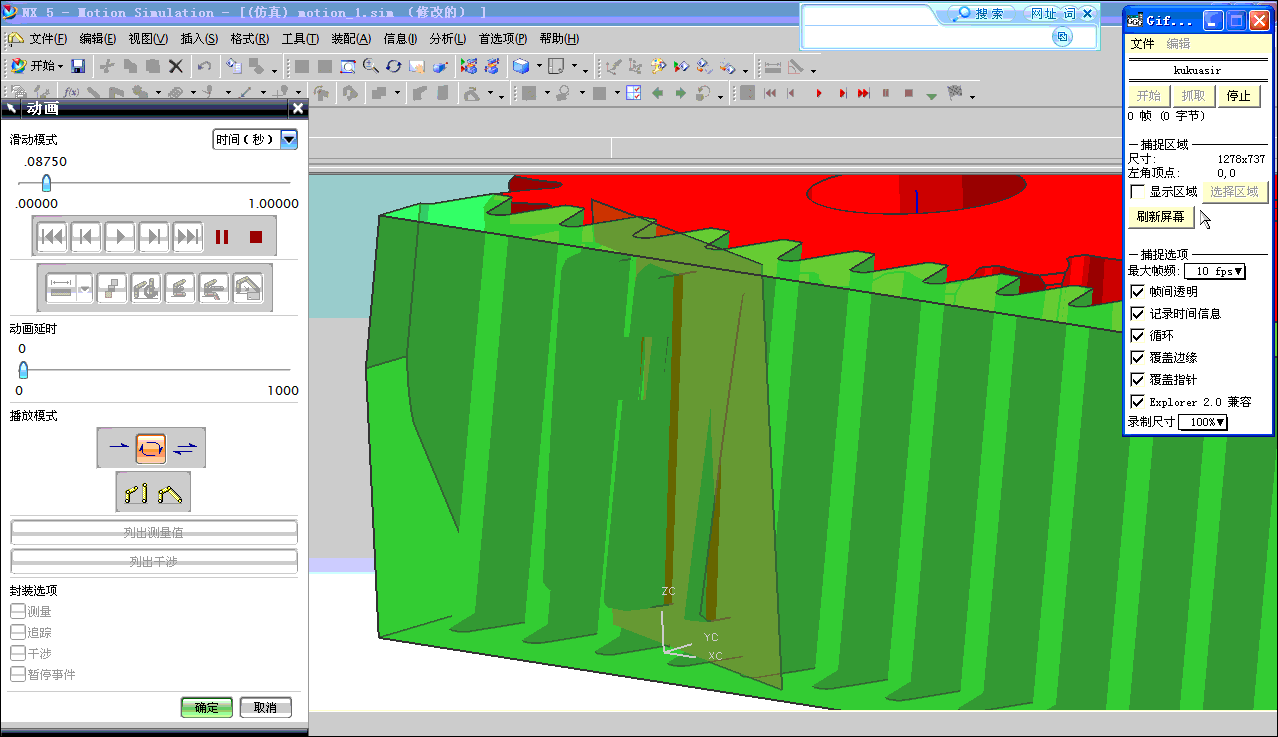Expand the measure icon dropdown arrow

pos(84,289)
